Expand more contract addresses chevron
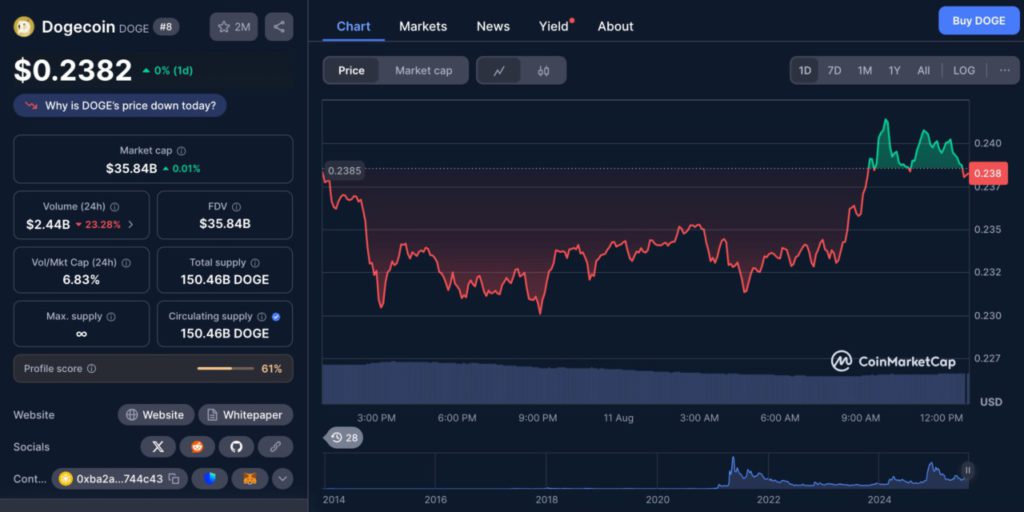Image resolution: width=1024 pixels, height=512 pixels. (283, 479)
